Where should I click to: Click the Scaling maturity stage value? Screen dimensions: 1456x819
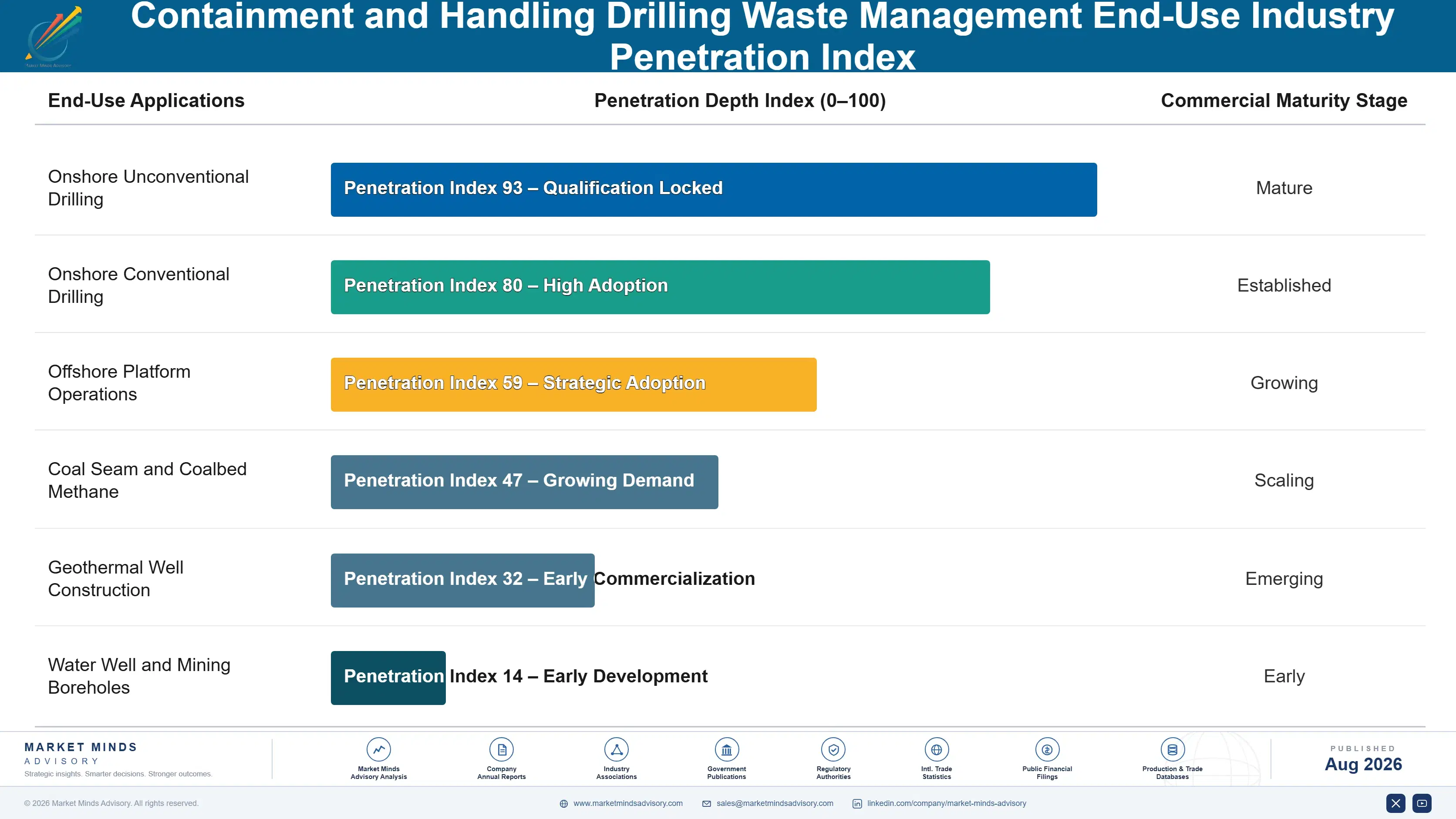pos(1284,481)
